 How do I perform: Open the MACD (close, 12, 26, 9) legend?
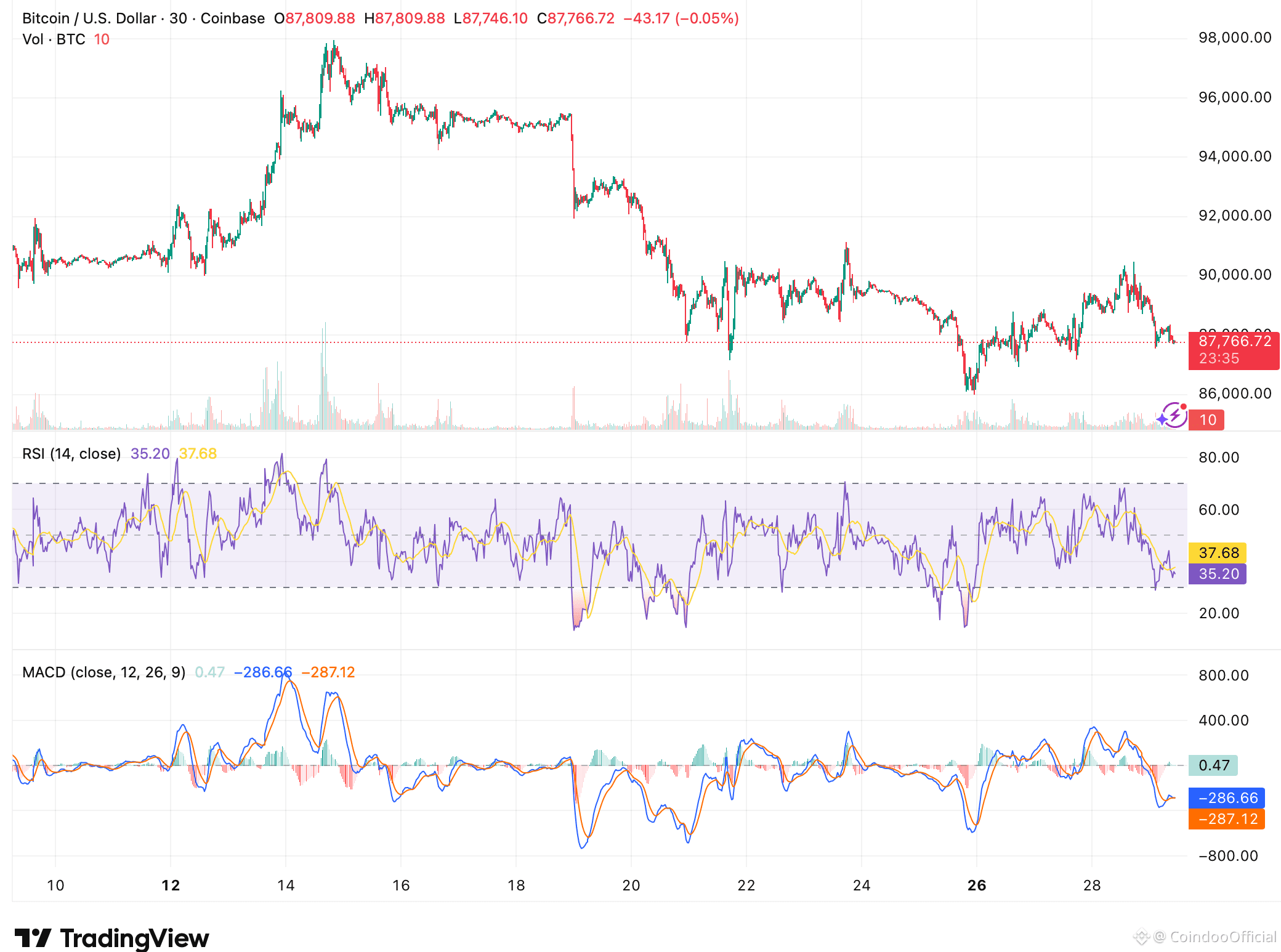coord(103,672)
